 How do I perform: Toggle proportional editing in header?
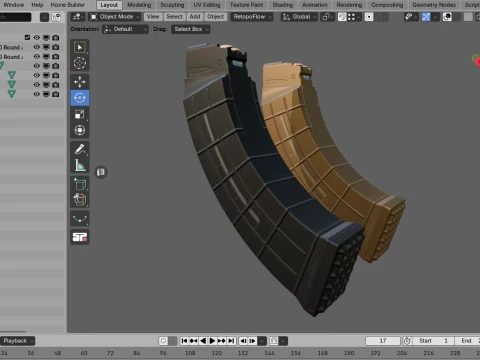[369, 17]
